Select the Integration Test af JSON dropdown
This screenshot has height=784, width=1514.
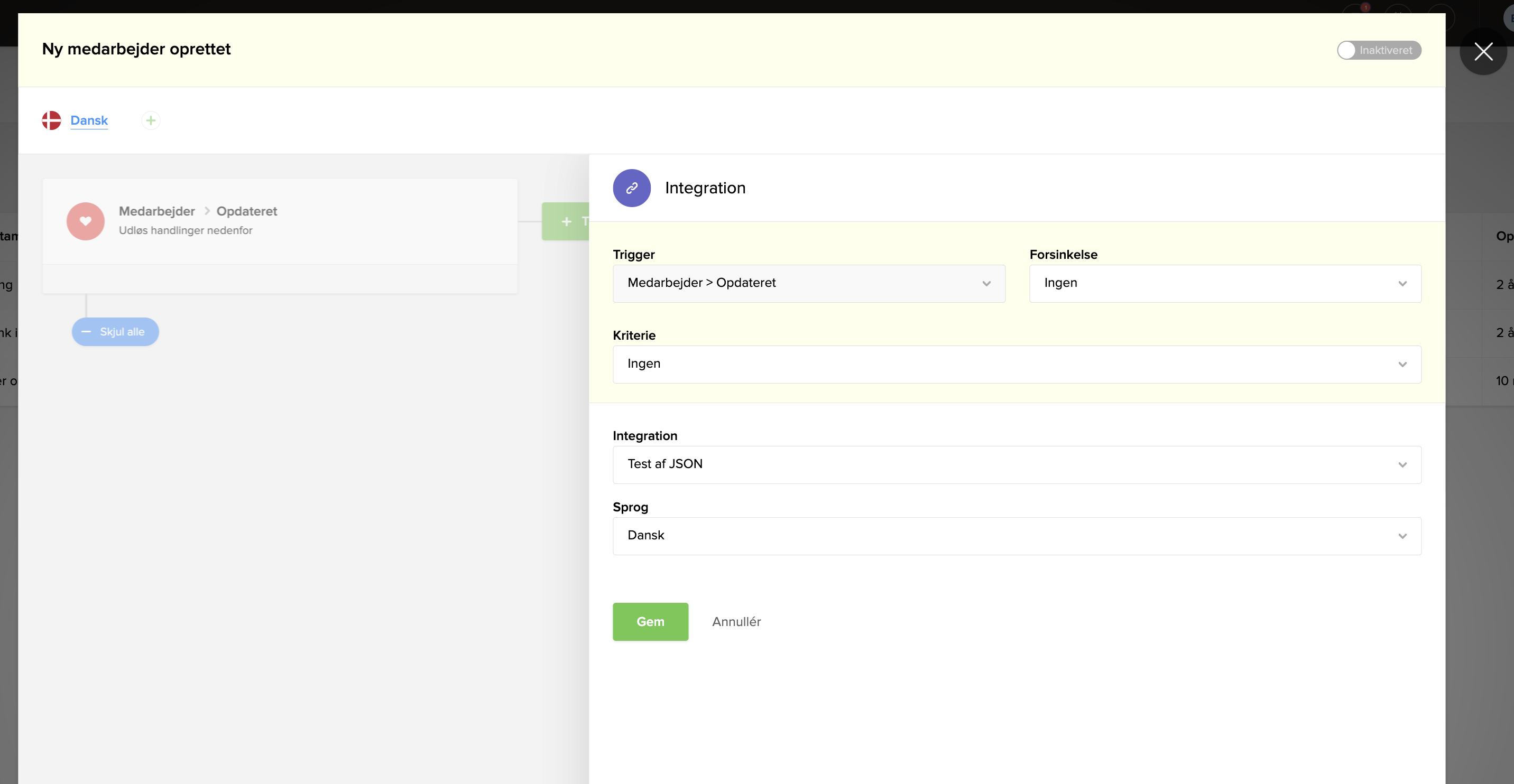pyautogui.click(x=1016, y=464)
